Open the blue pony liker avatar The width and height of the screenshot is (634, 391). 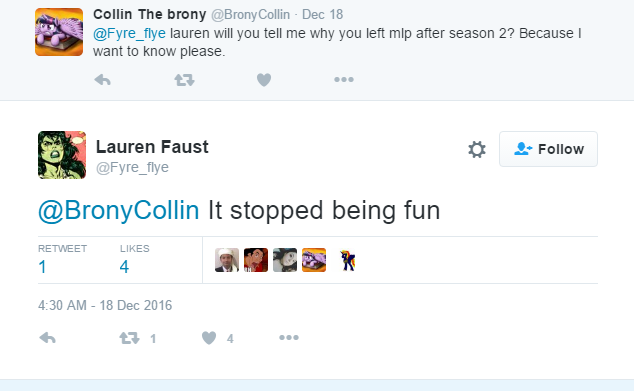(x=348, y=260)
